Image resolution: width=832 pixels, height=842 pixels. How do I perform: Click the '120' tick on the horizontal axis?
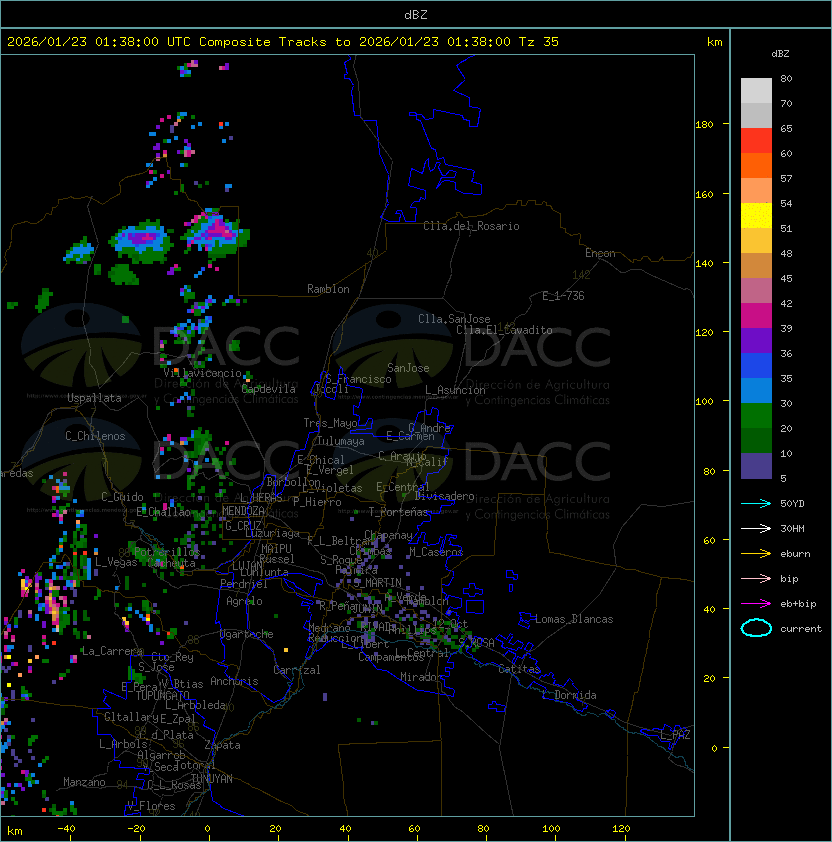pos(621,829)
